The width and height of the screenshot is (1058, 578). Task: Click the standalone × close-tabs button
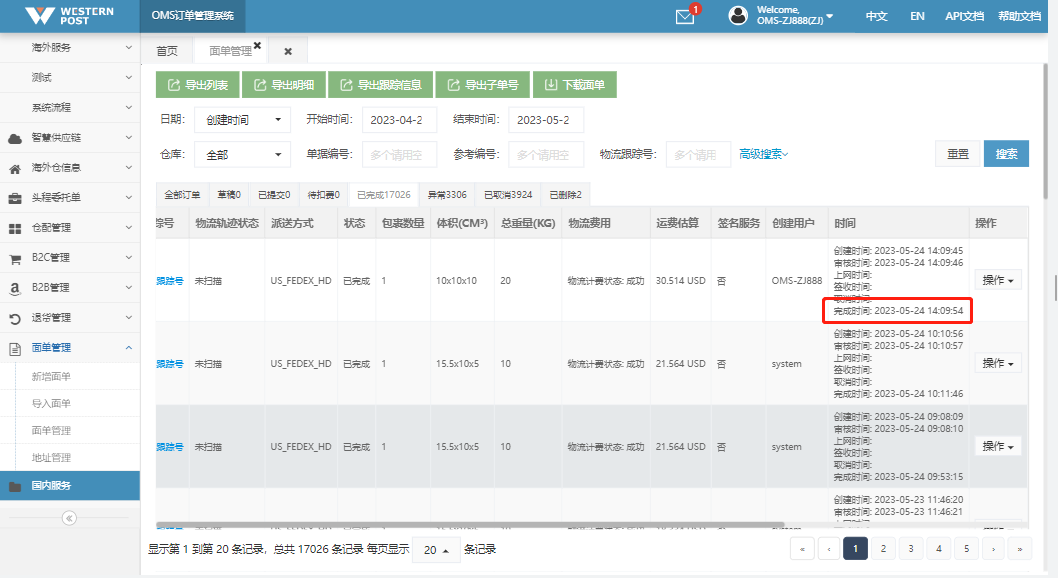point(288,51)
